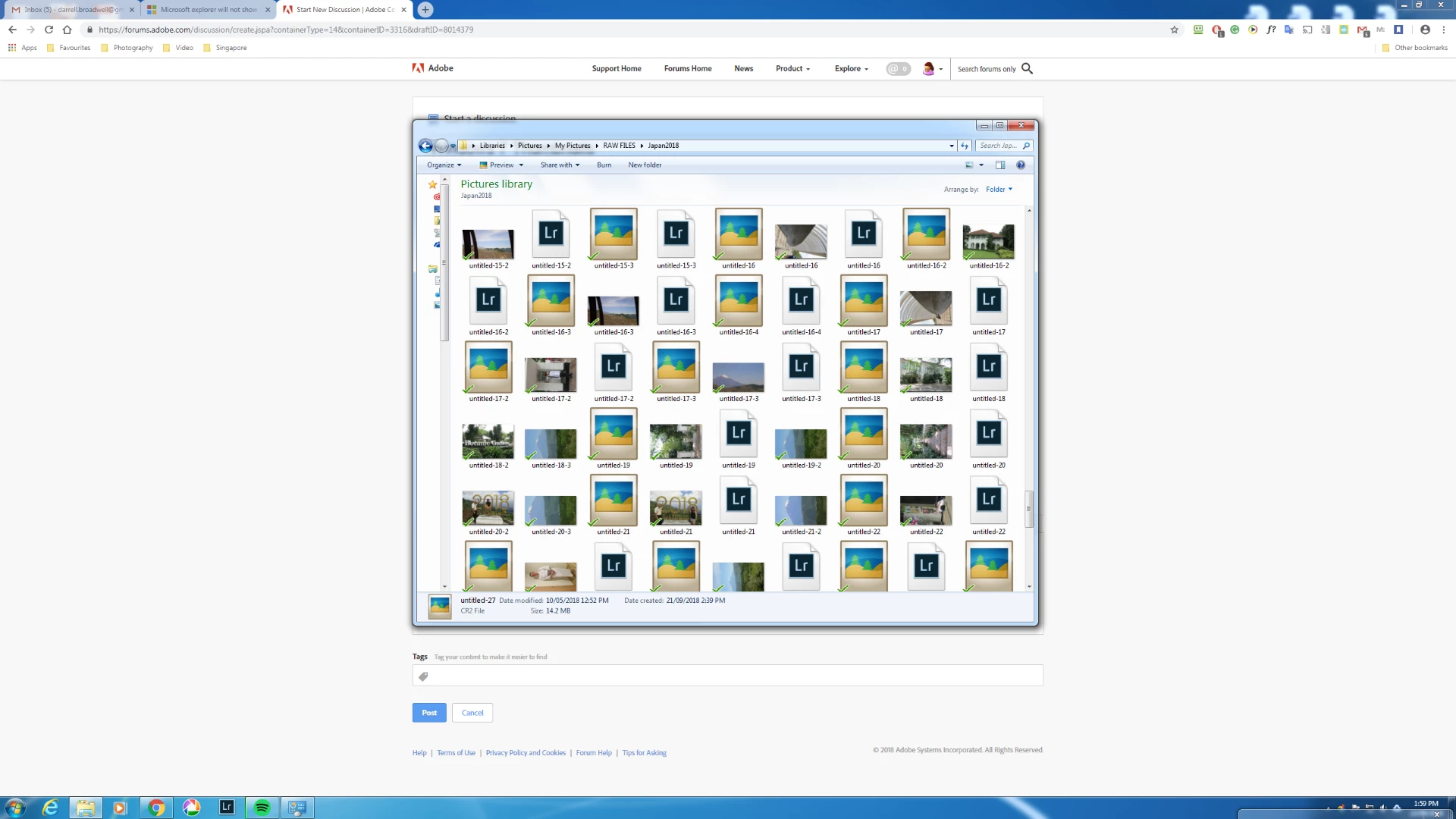The height and width of the screenshot is (819, 1456).
Task: Open the Lightroom icon in the taskbar
Action: tap(227, 808)
